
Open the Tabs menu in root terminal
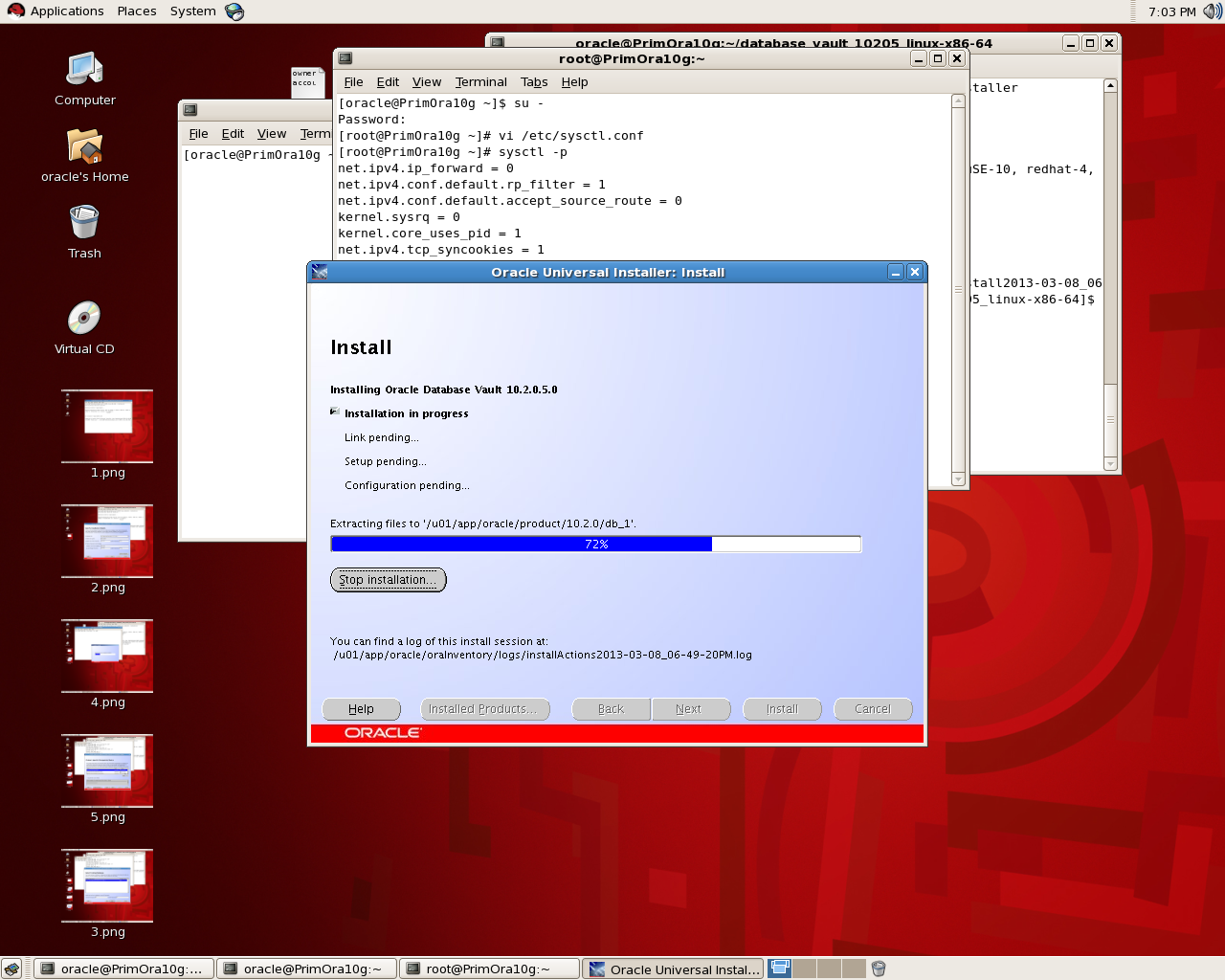(x=534, y=82)
